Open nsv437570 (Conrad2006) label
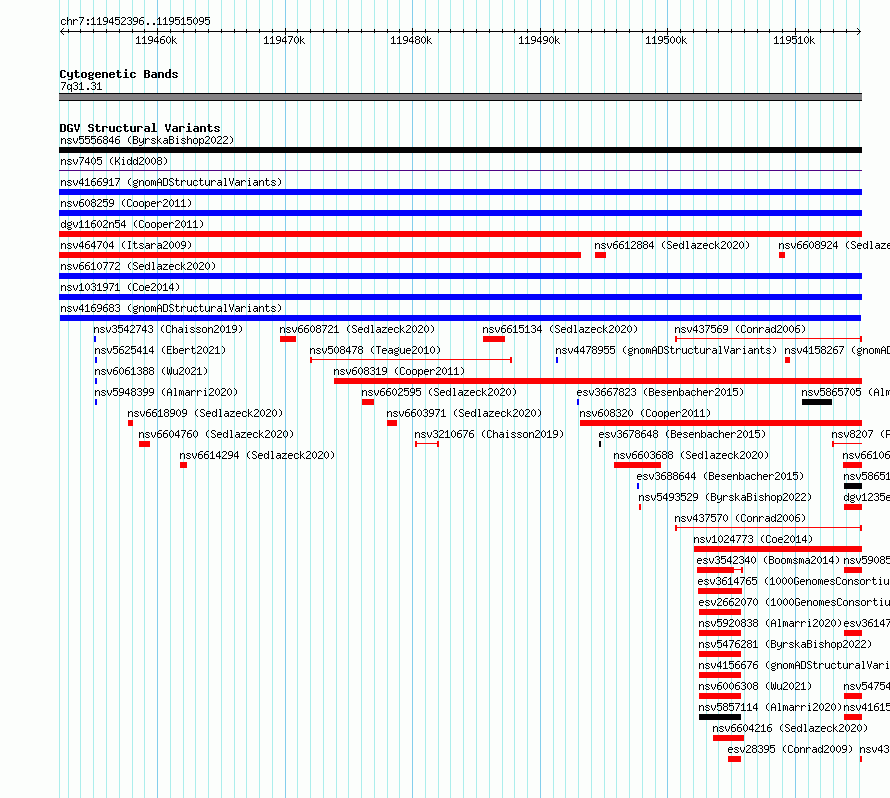The height and width of the screenshot is (798, 890). [740, 518]
